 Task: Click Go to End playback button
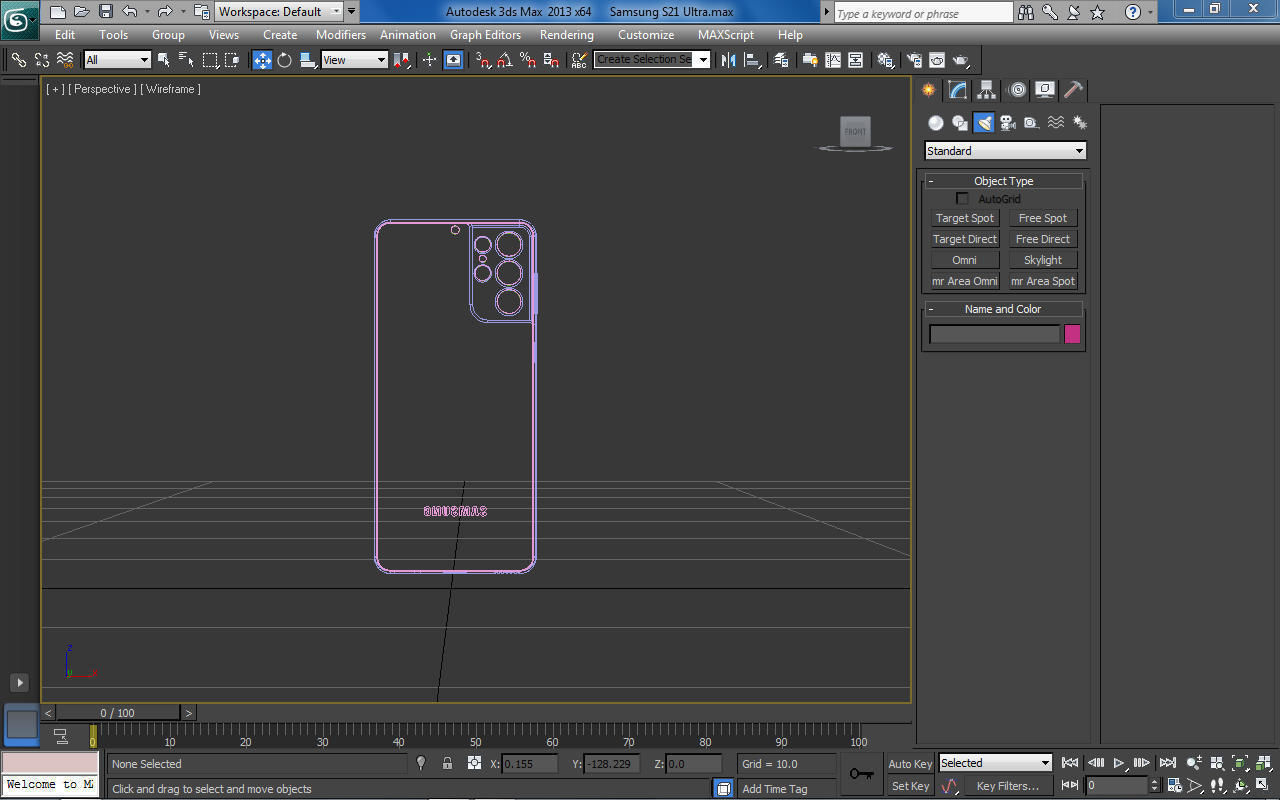point(1167,763)
